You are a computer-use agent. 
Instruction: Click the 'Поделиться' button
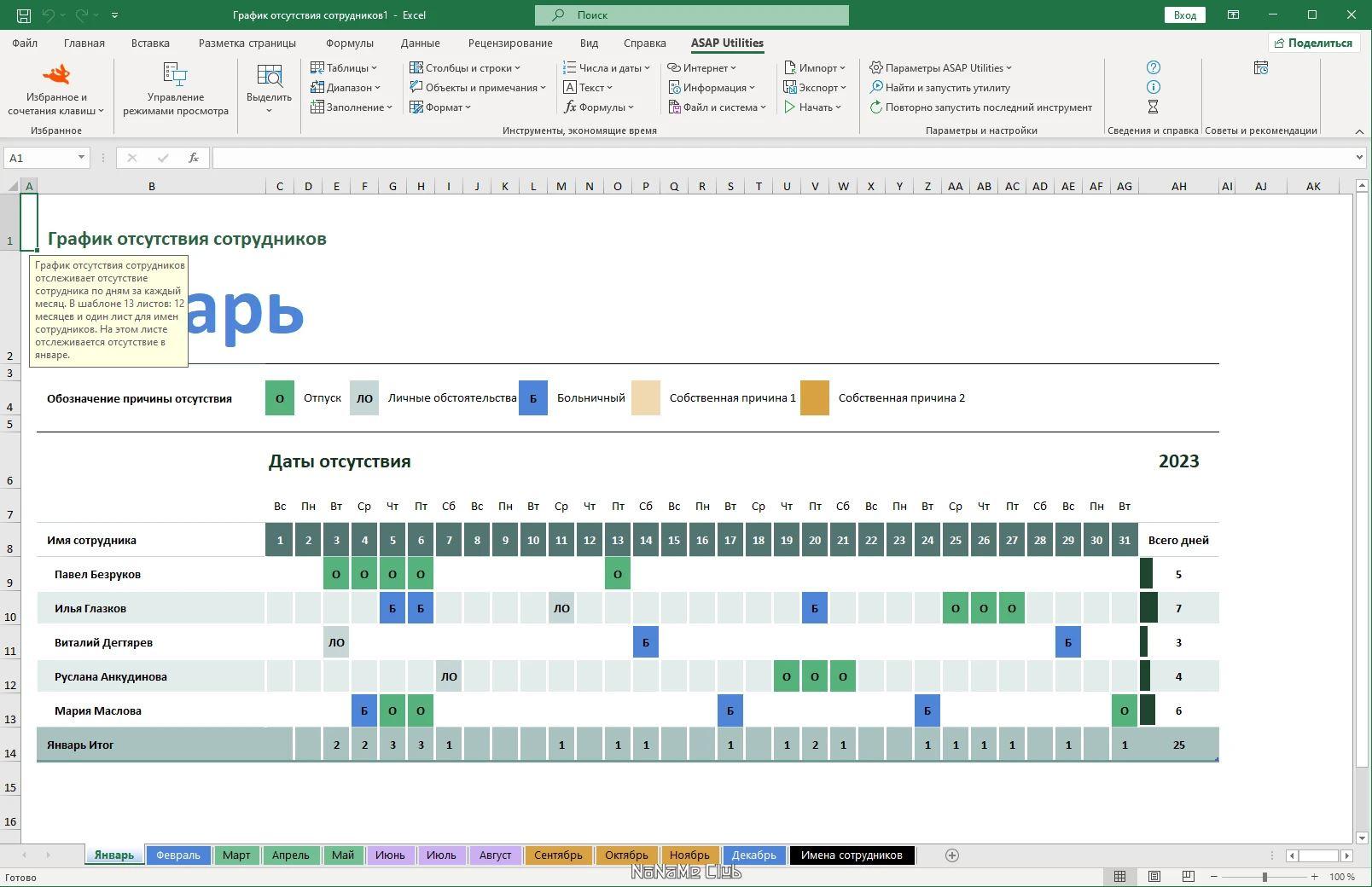tap(1314, 42)
